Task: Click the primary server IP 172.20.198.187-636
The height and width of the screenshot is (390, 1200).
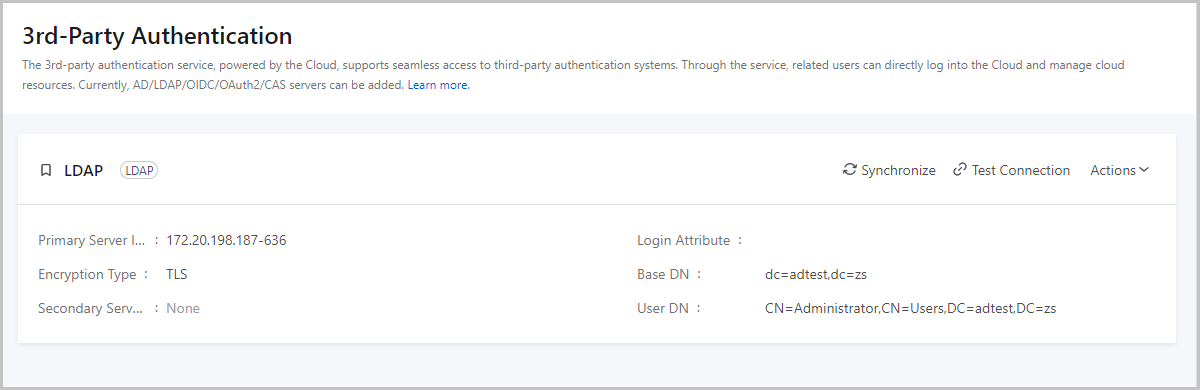Action: click(x=227, y=240)
